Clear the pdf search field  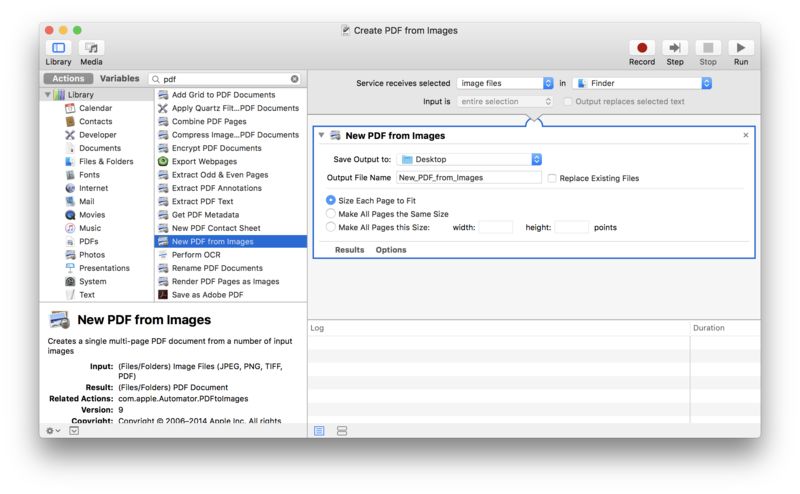(x=295, y=79)
